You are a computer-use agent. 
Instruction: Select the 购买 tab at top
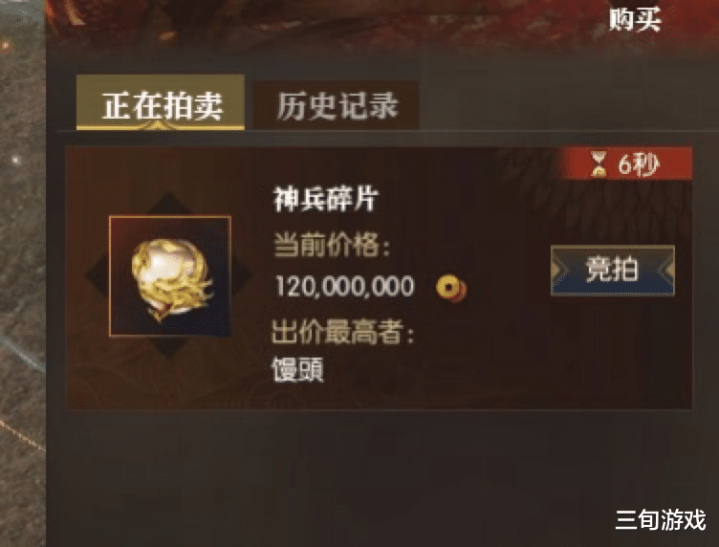pyautogui.click(x=635, y=20)
